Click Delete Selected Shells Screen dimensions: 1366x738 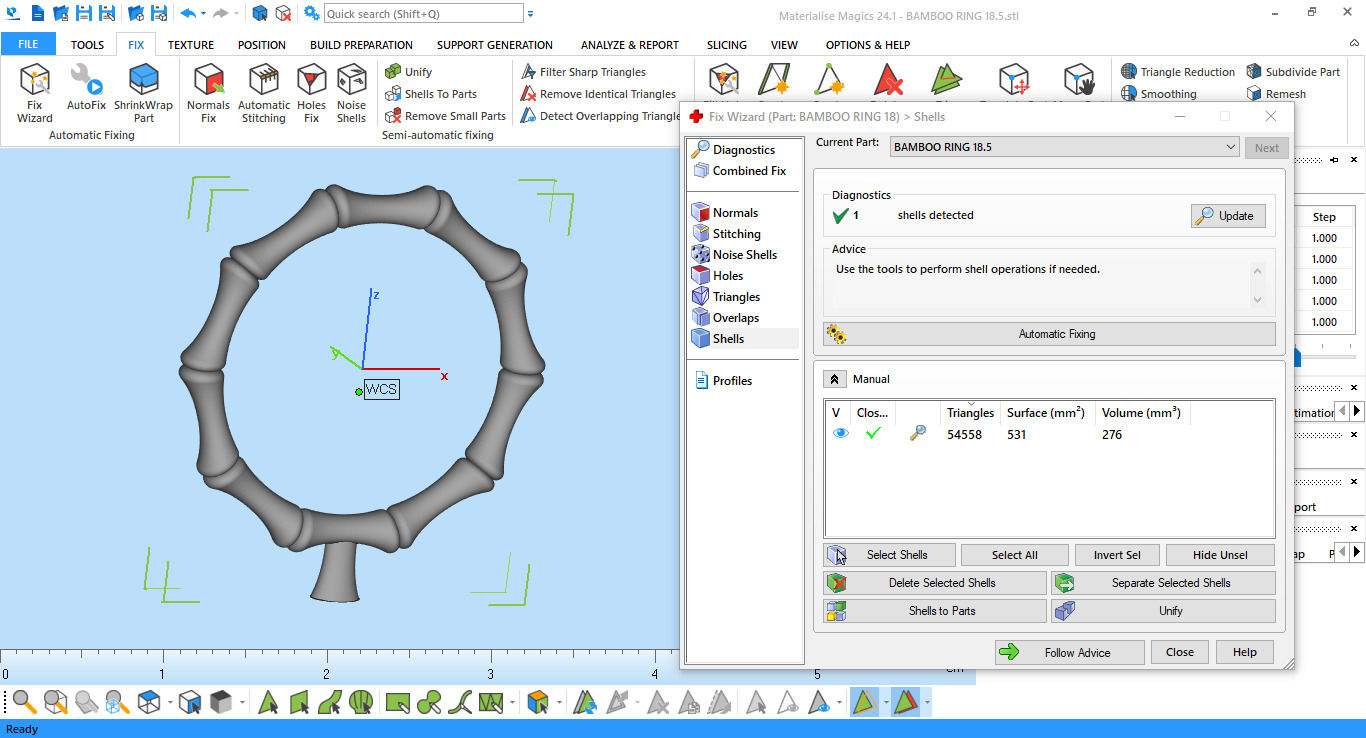coord(934,583)
